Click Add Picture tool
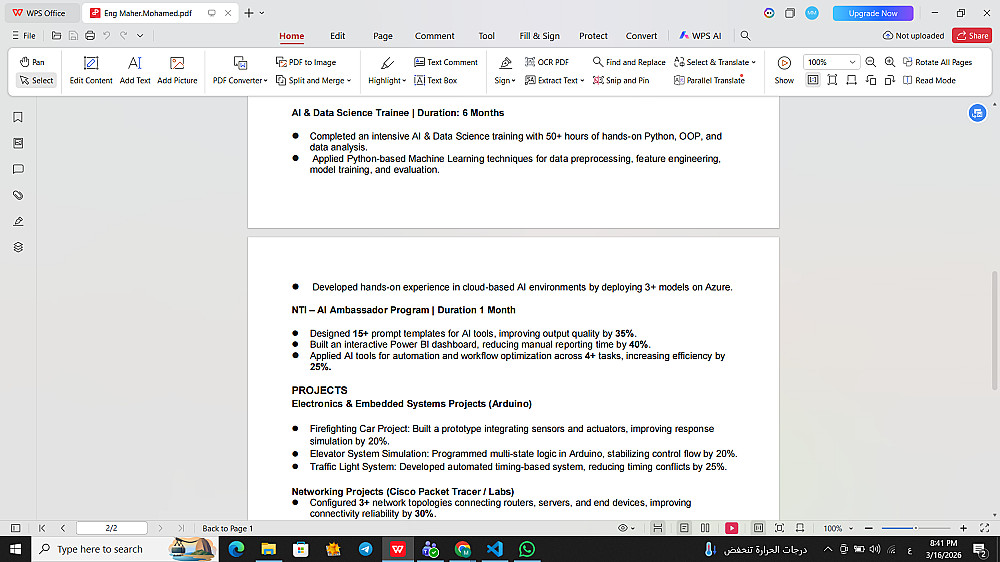 pyautogui.click(x=177, y=70)
